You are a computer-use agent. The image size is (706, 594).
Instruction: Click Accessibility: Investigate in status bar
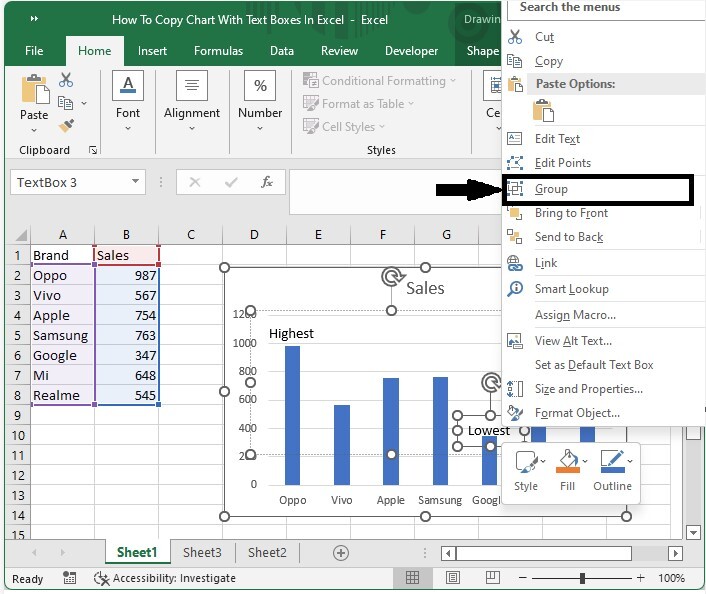[x=164, y=578]
